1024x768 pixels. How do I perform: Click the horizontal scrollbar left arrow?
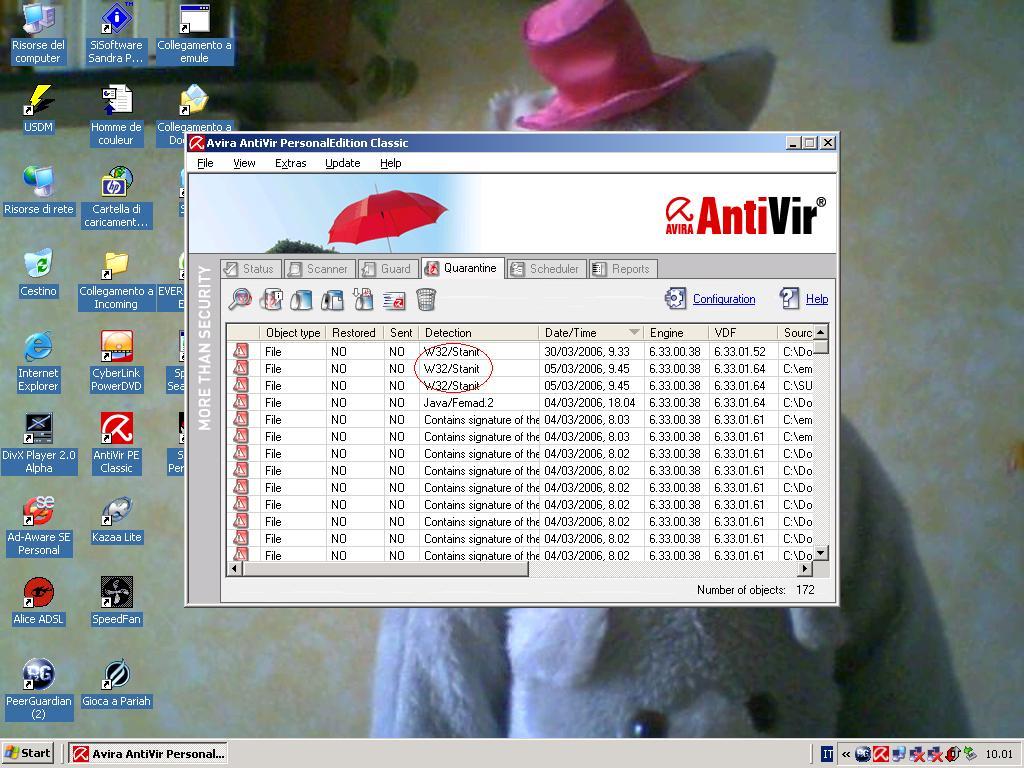coord(234,569)
